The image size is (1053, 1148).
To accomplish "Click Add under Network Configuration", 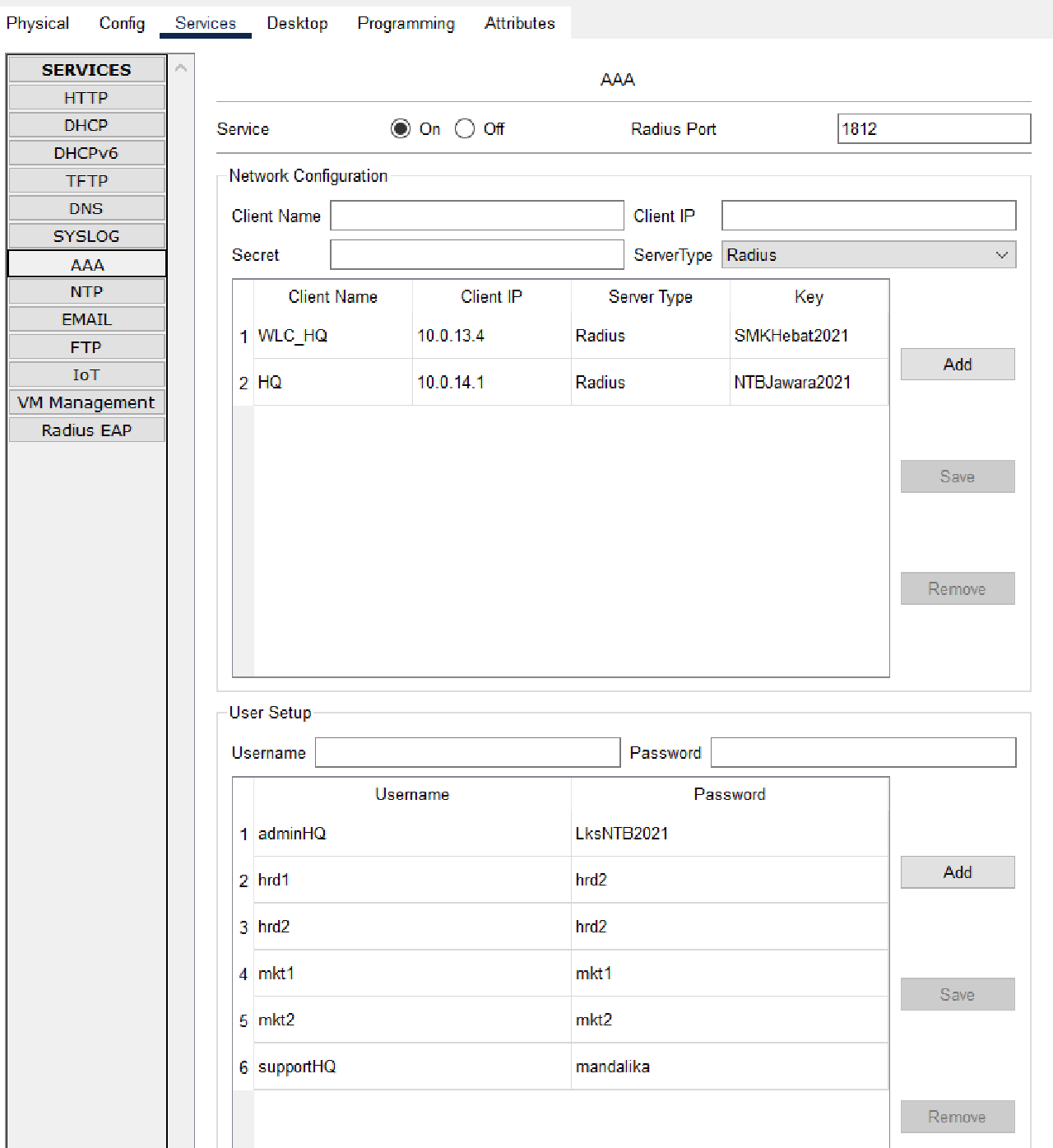I will pyautogui.click(x=957, y=364).
